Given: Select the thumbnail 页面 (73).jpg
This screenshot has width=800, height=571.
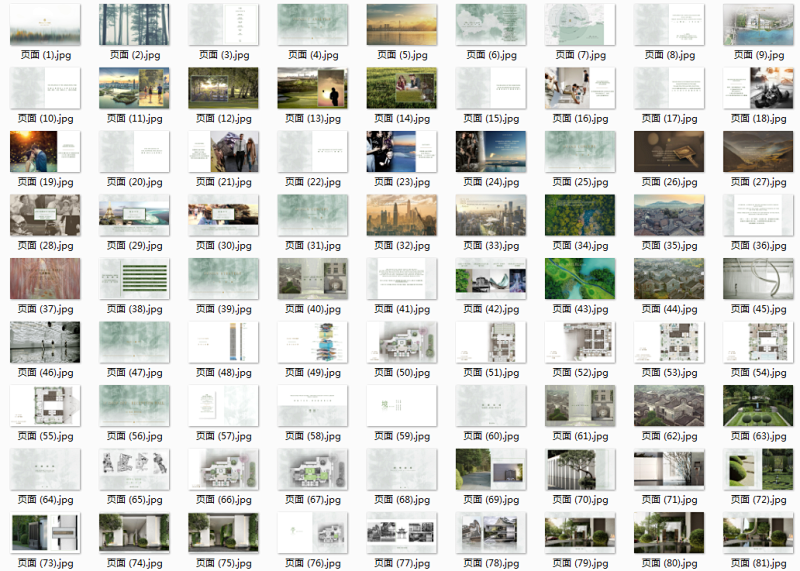Looking at the screenshot, I should click(x=44, y=533).
